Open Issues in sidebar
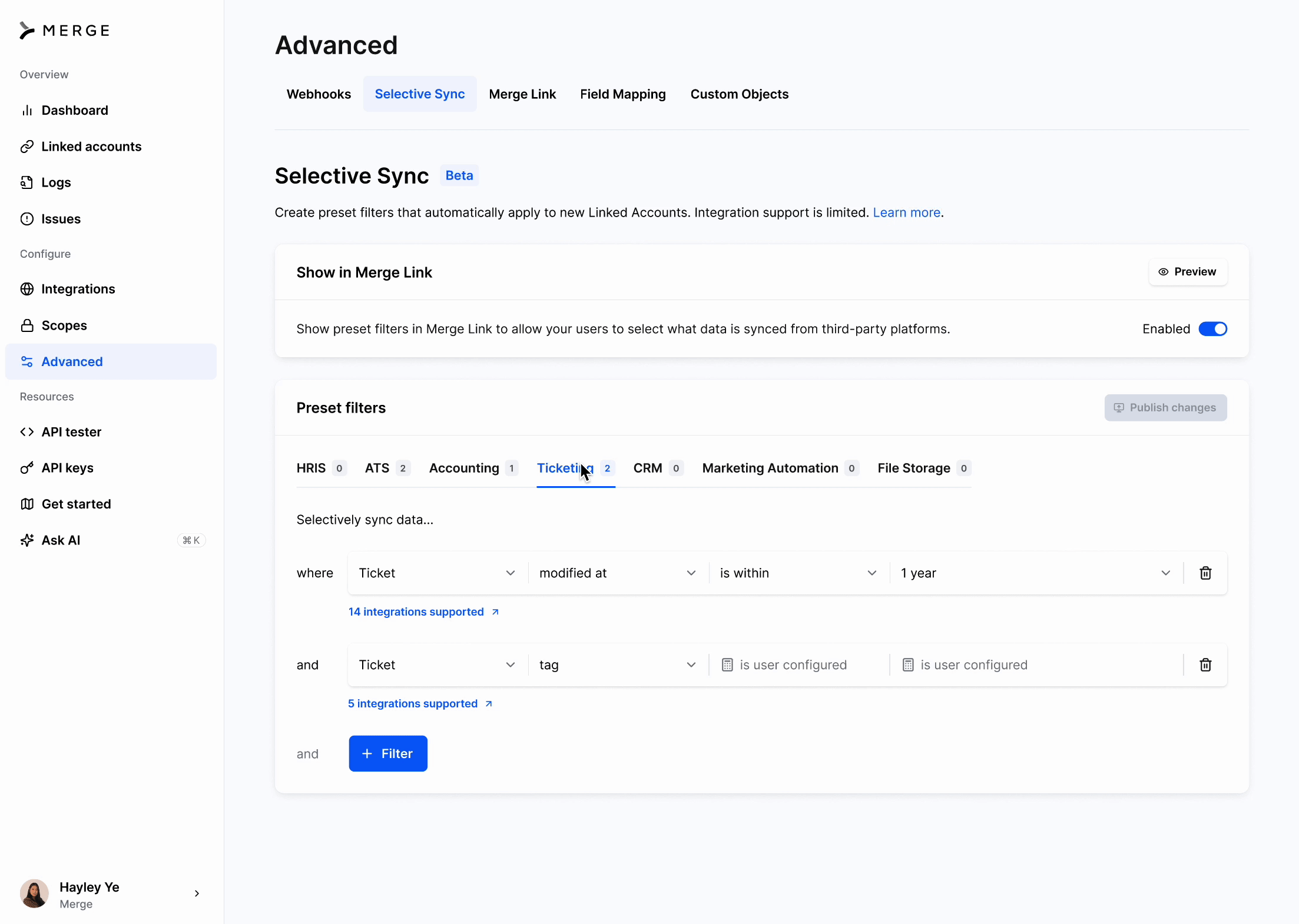The height and width of the screenshot is (924, 1299). tap(111, 219)
